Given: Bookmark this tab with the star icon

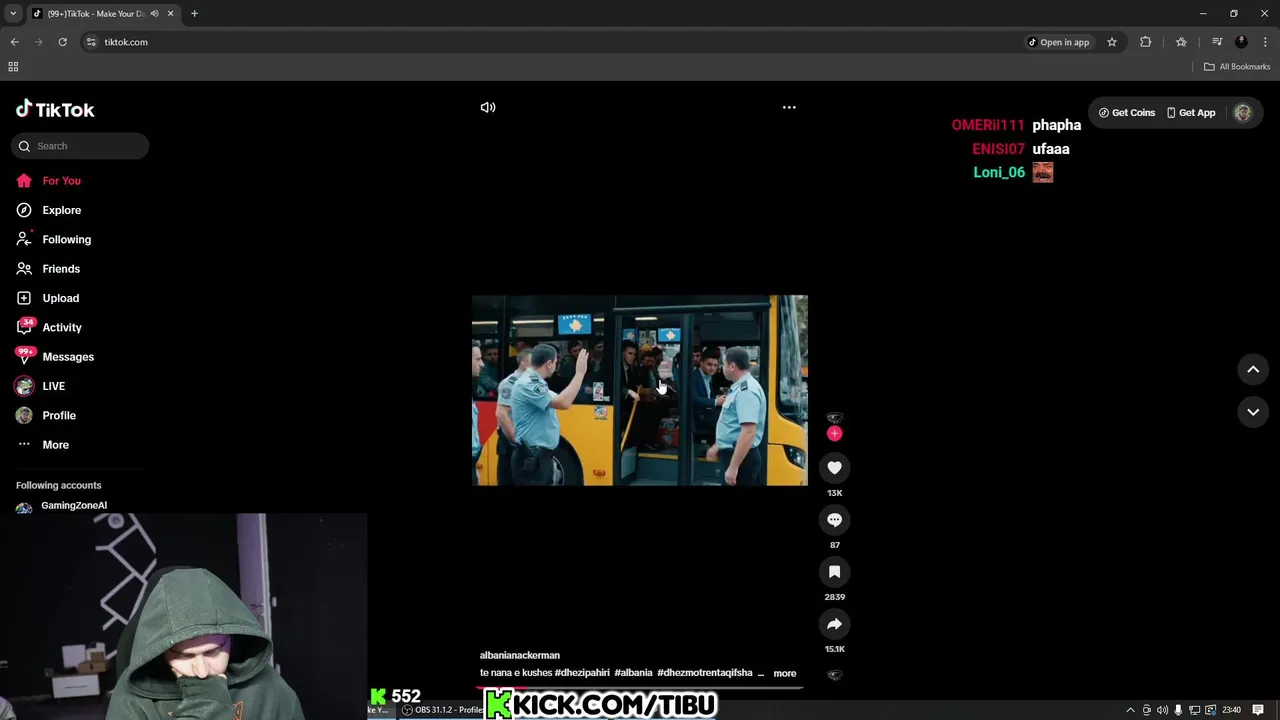Looking at the screenshot, I should [1112, 42].
